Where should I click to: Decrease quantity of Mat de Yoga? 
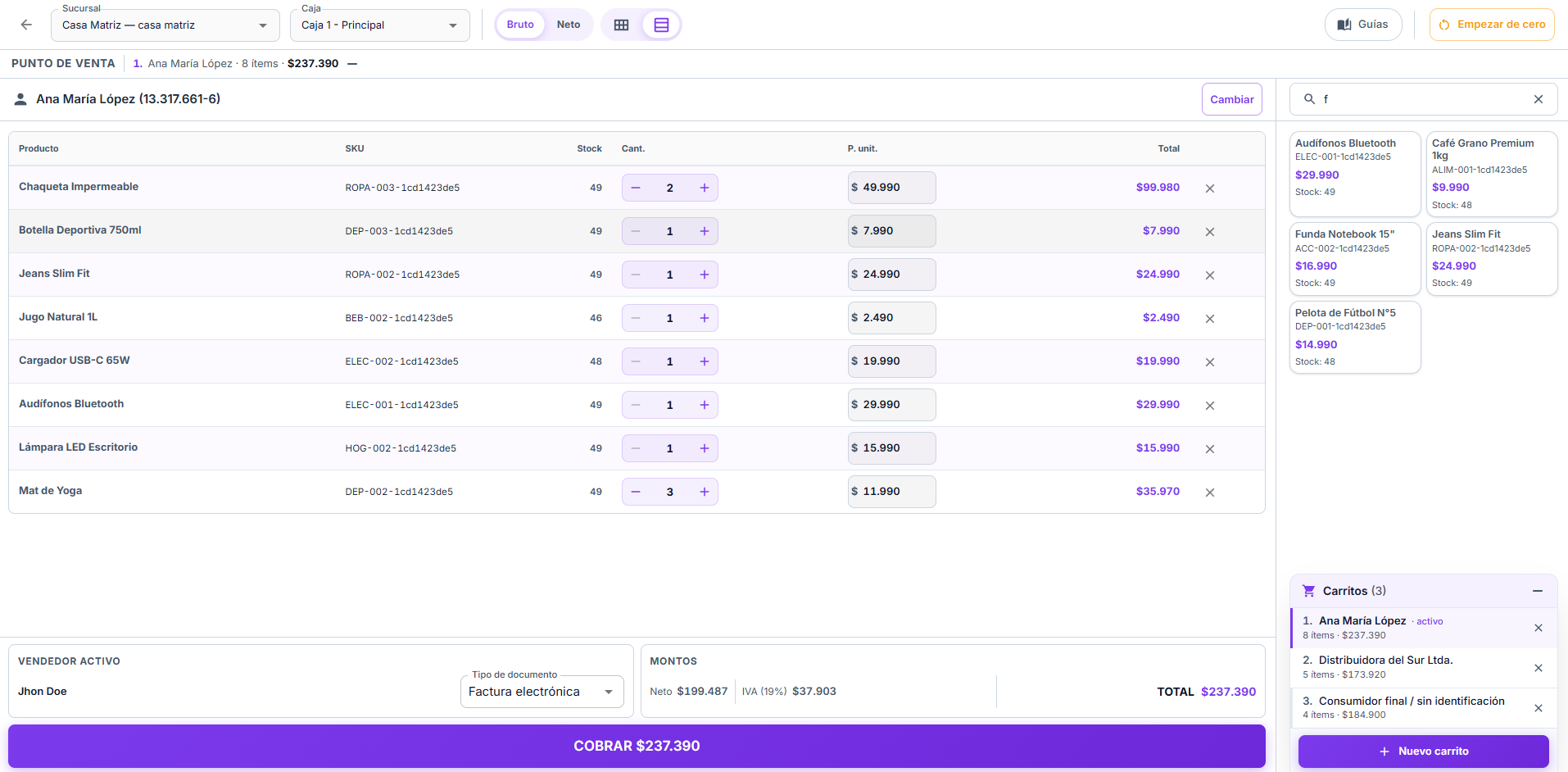tap(636, 492)
